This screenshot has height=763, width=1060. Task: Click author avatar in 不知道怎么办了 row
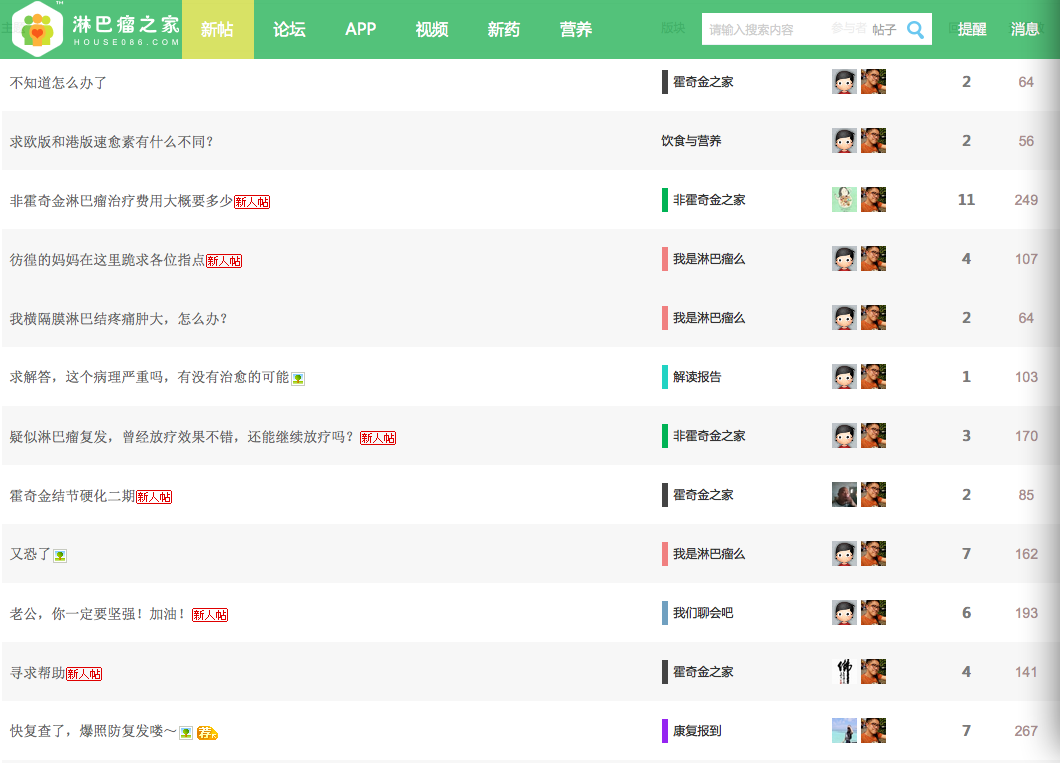(x=844, y=81)
